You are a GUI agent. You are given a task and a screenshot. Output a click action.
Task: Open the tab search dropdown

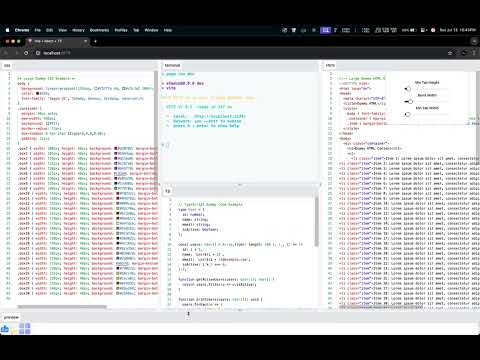pos(474,41)
